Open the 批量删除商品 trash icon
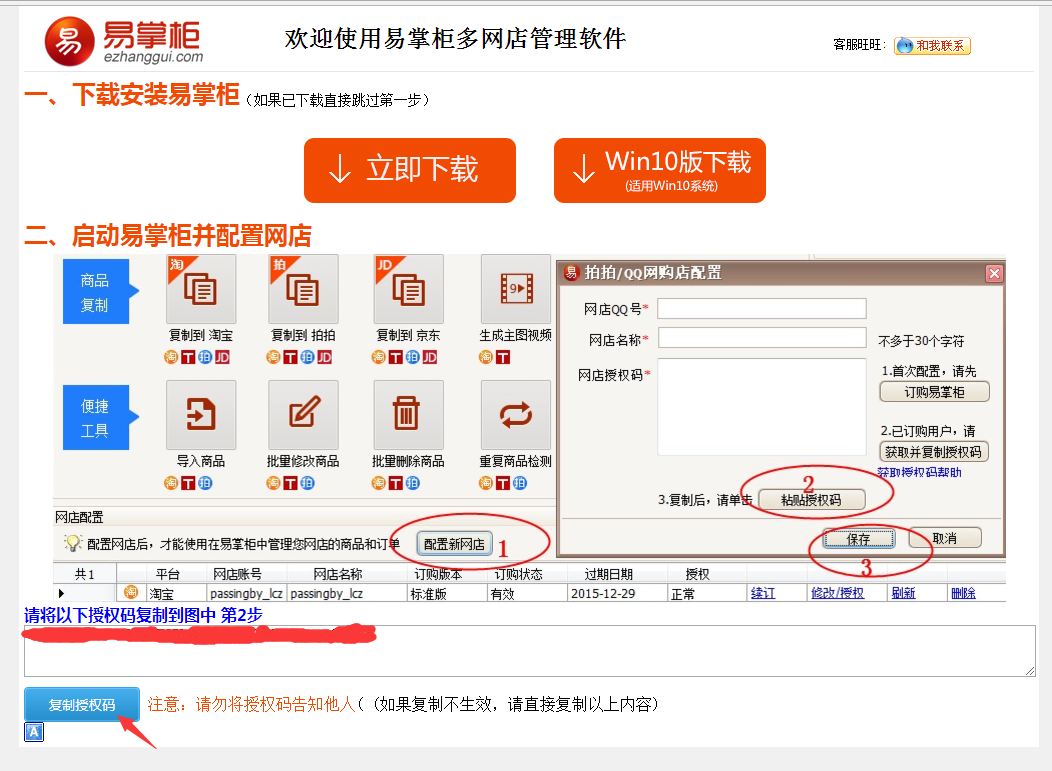The width and height of the screenshot is (1052, 771). click(409, 415)
